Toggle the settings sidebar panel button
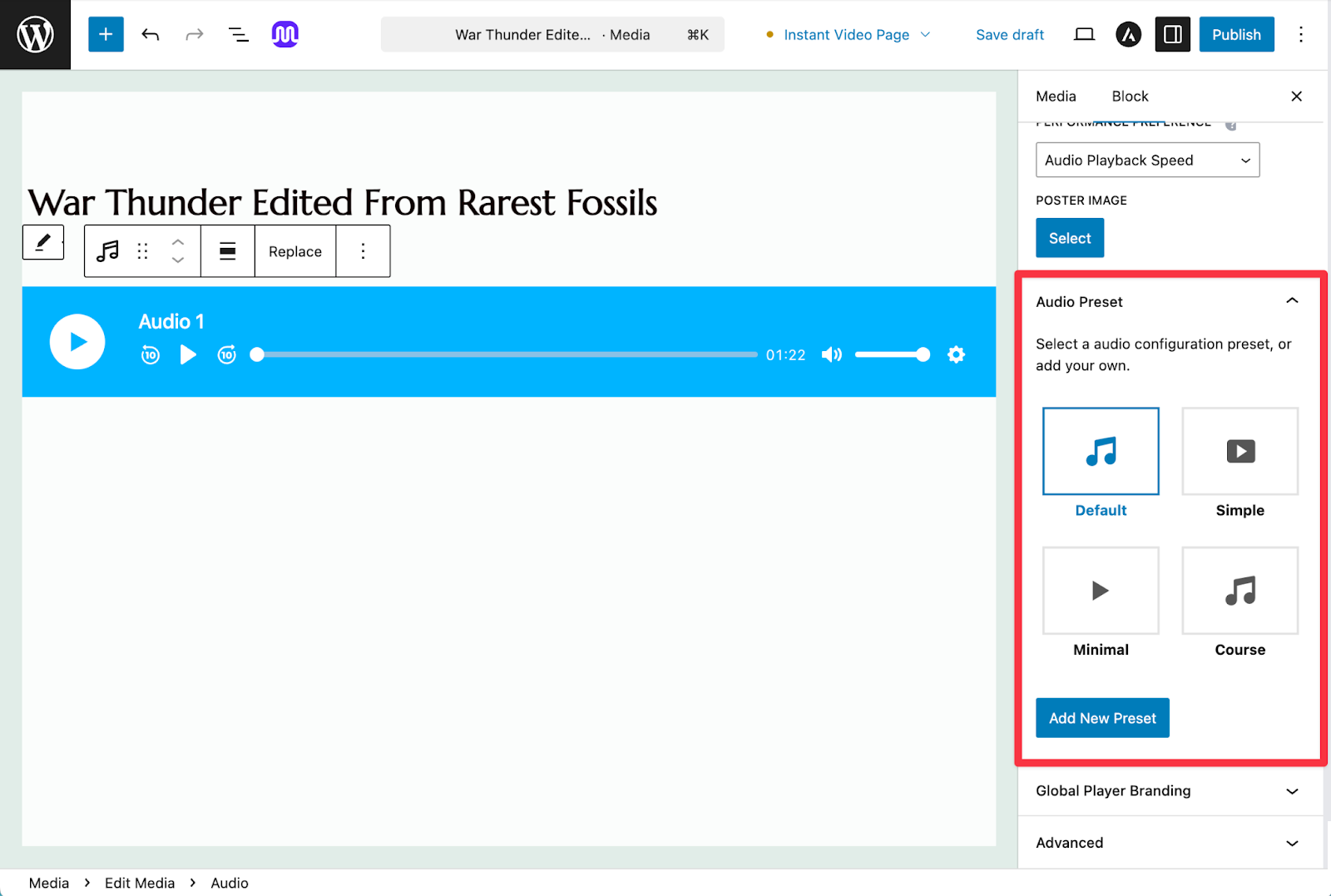1331x896 pixels. click(1172, 35)
